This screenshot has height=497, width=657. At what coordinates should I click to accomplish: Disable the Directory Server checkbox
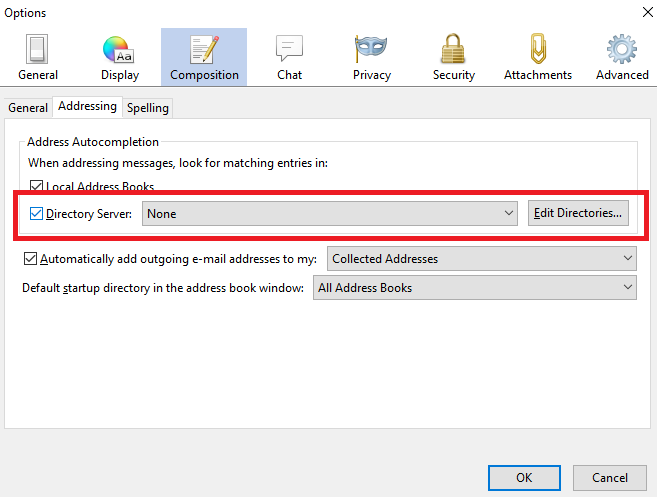37,213
